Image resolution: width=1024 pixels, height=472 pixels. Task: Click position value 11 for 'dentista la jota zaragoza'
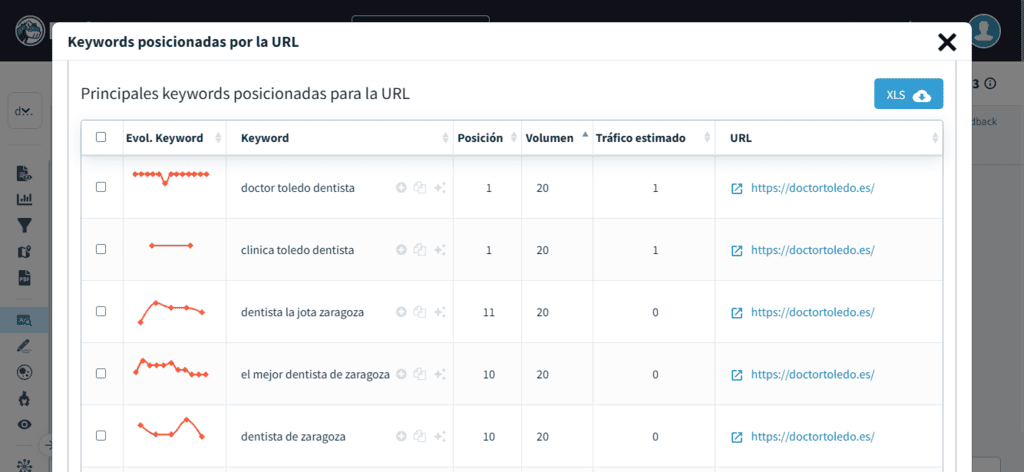point(488,313)
